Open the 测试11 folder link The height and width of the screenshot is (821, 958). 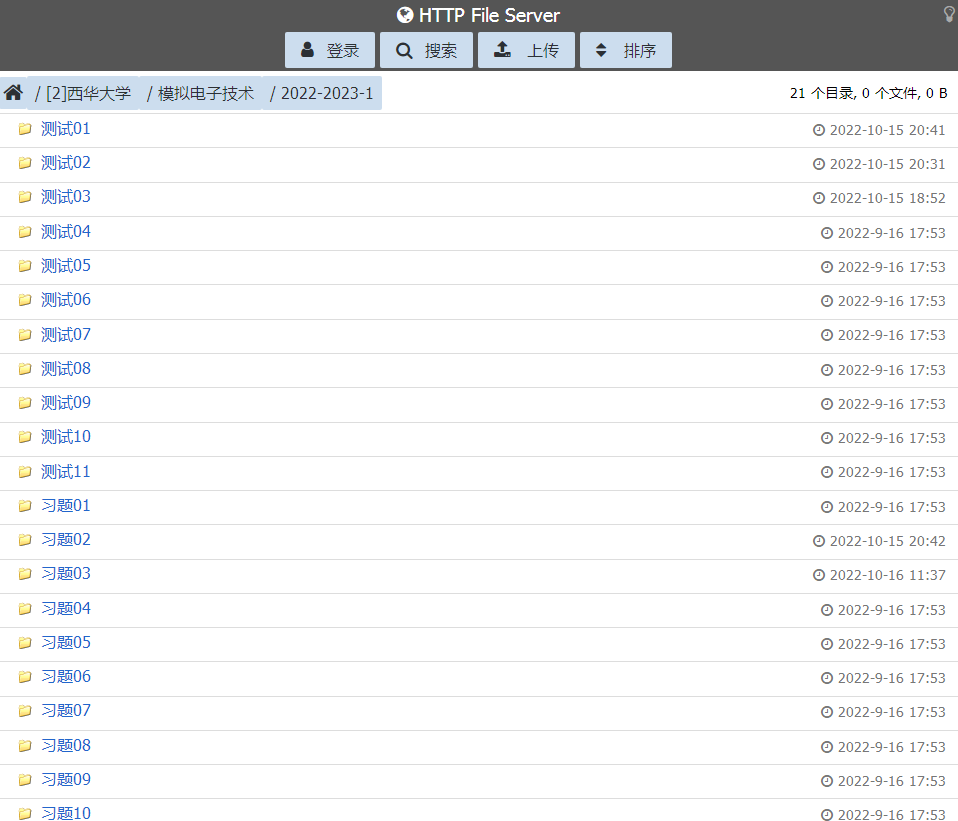tap(65, 472)
